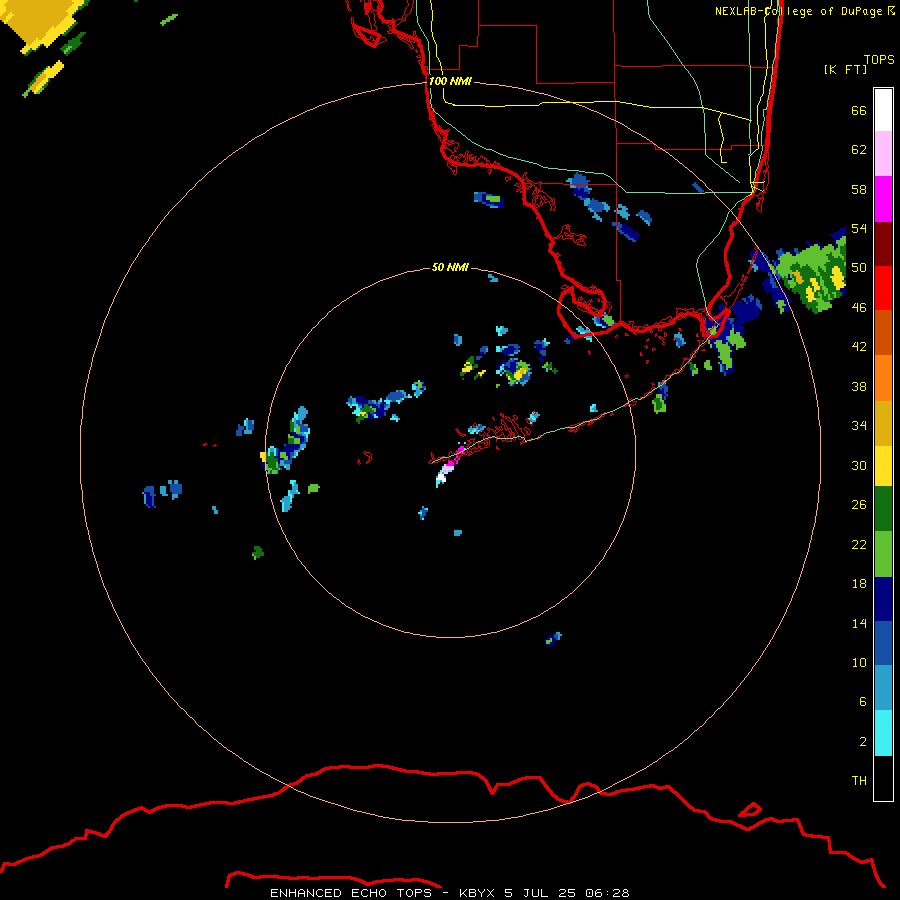Click the "2" legend value
This screenshot has width=900, height=900.
(x=863, y=742)
